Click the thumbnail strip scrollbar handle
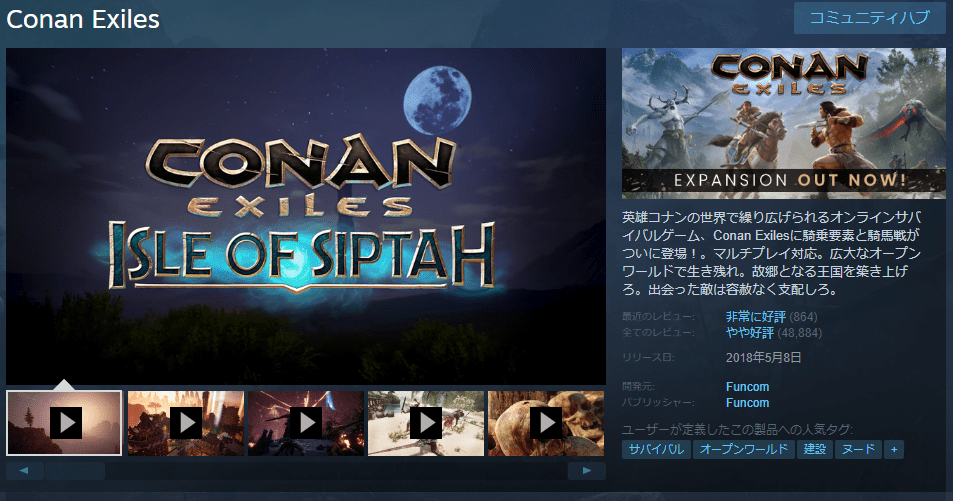953x501 pixels. pyautogui.click(x=75, y=471)
